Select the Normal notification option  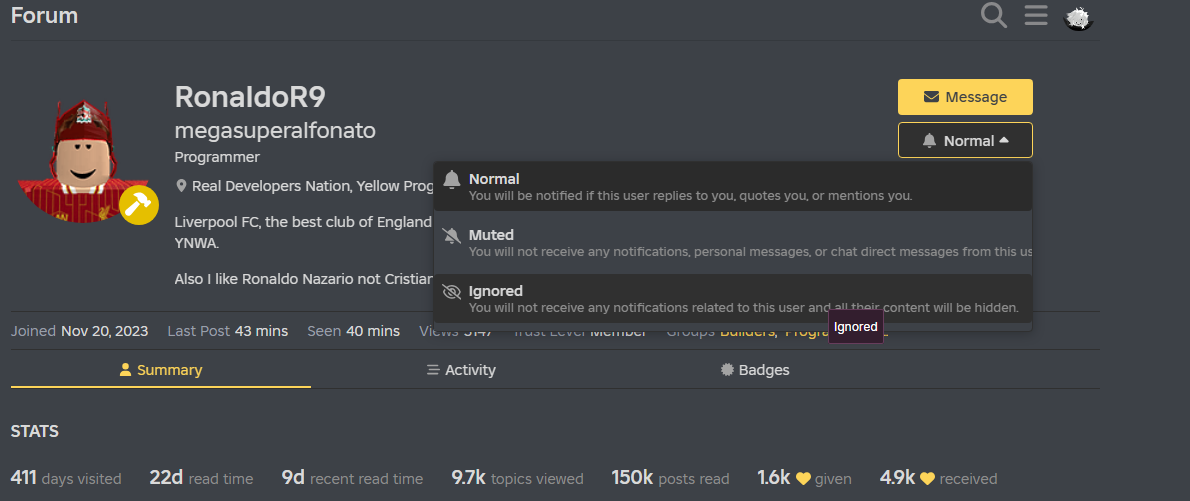732,186
